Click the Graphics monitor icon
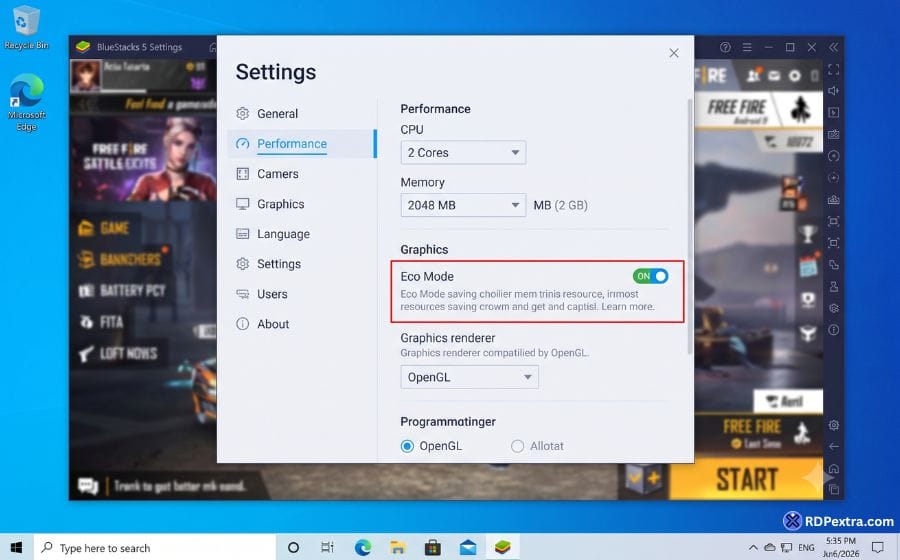The image size is (900, 560). point(243,204)
